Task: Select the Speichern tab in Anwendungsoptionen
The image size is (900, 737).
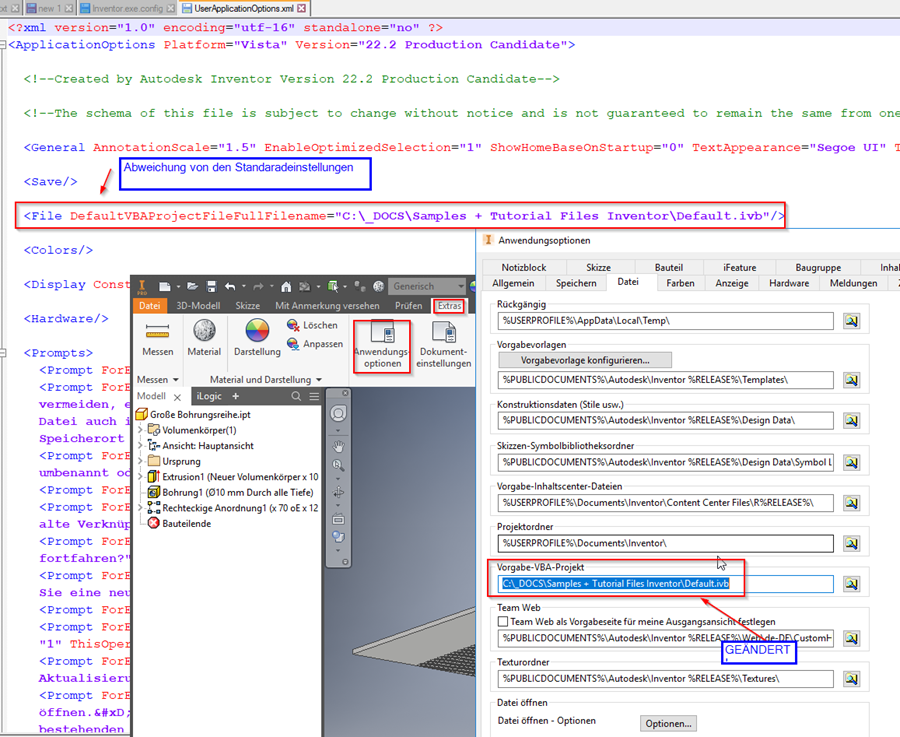Action: coord(576,283)
